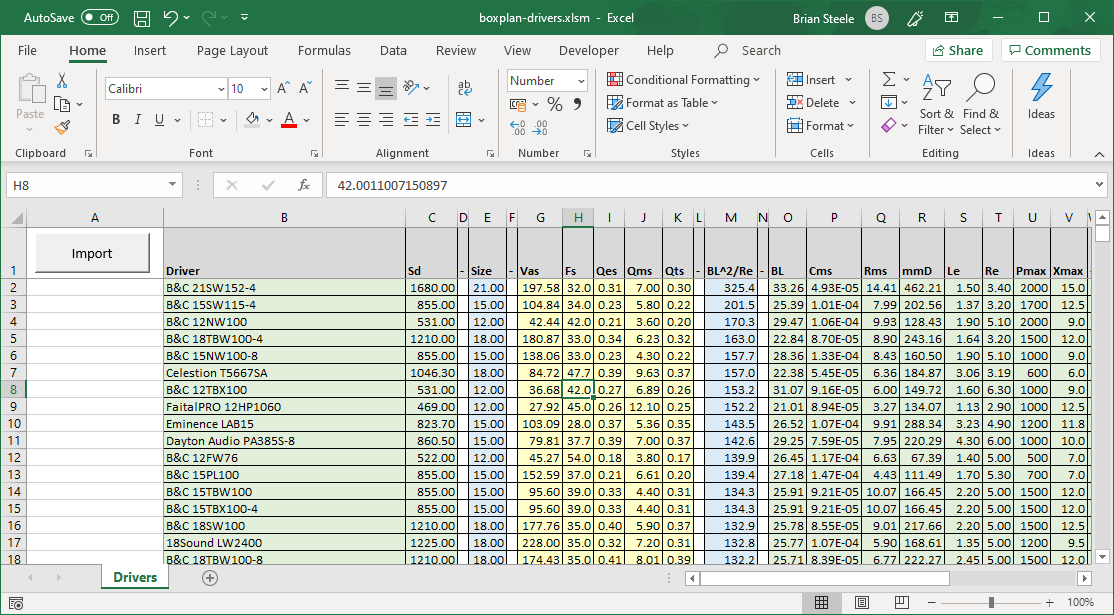
Task: Click the Font Color red A swatch
Action: 288,120
